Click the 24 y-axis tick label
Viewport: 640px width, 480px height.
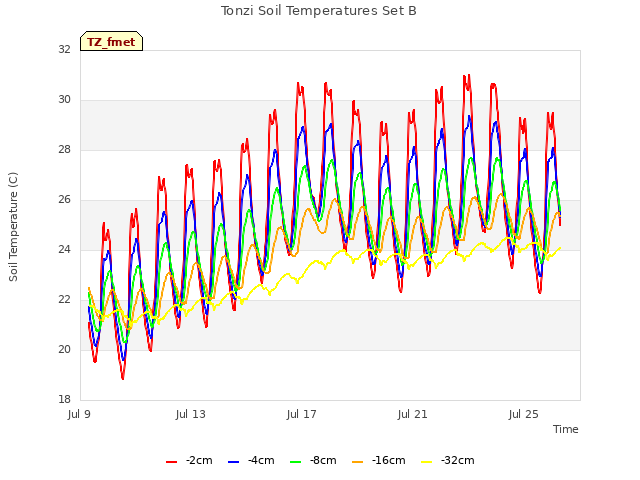pyautogui.click(x=64, y=249)
